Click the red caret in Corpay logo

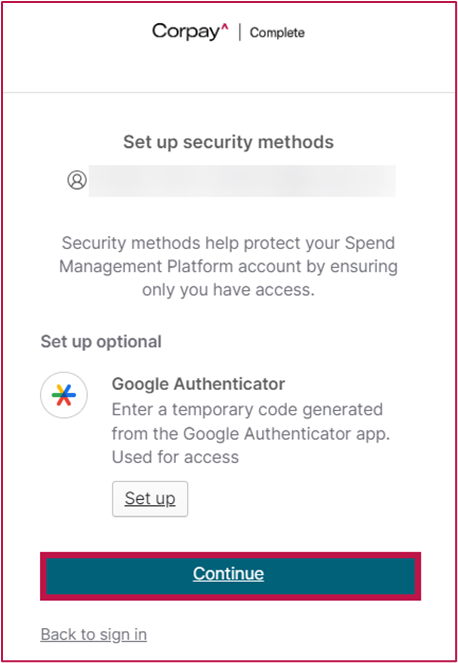point(225,28)
